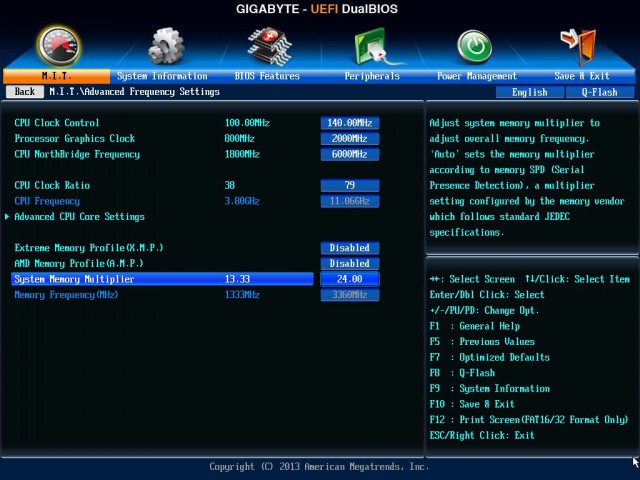Click the 100.00MHz default clock value
Screen dimensions: 640x480
[247, 123]
